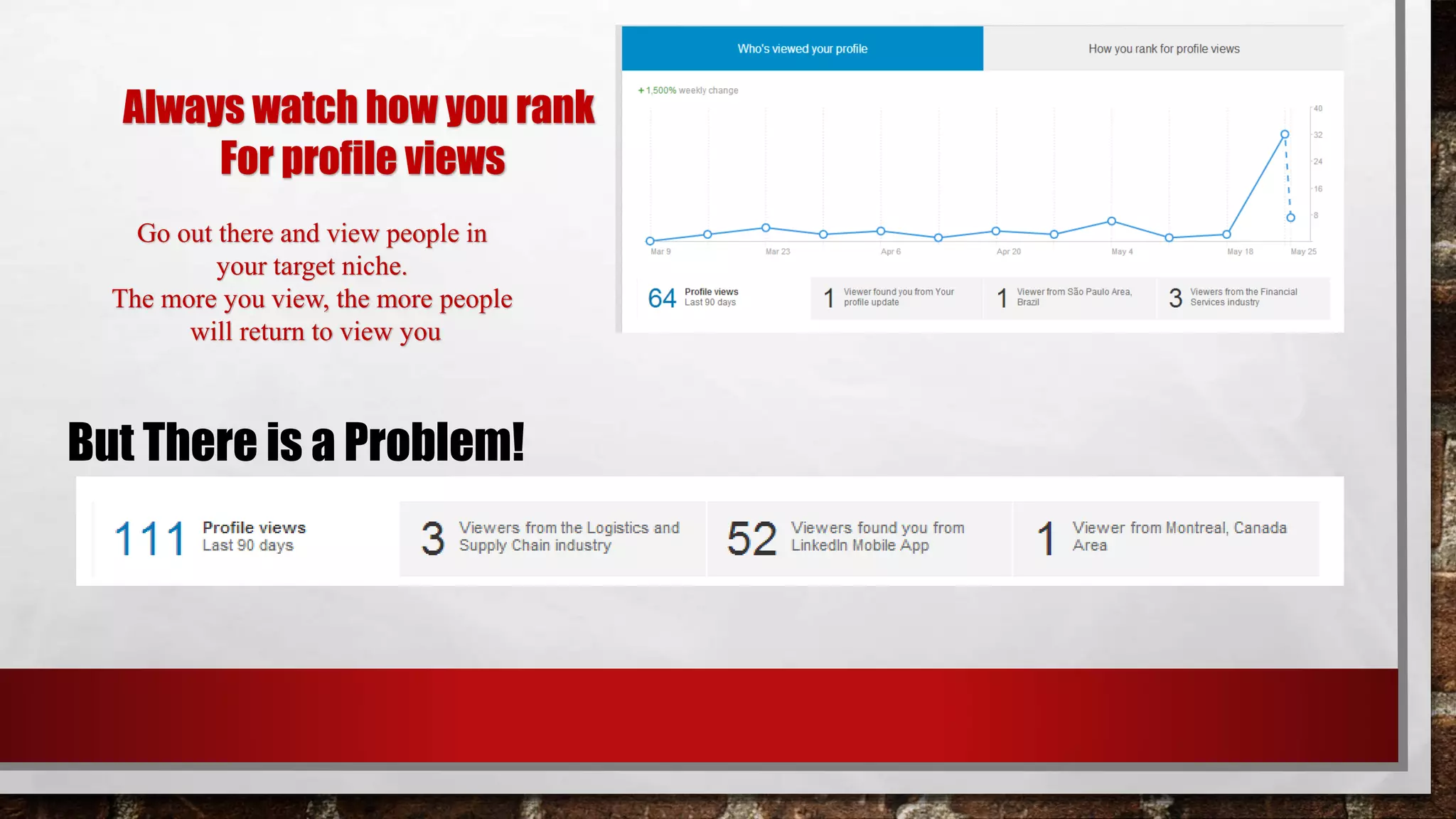Open Viewers from Financial Services industry card
This screenshot has width=1456, height=819.
[1243, 298]
